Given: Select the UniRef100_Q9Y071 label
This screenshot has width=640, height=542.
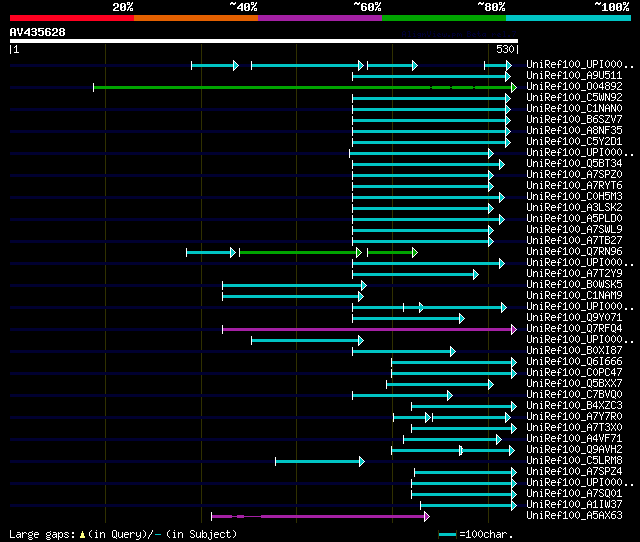Looking at the screenshot, I should pos(574,318).
